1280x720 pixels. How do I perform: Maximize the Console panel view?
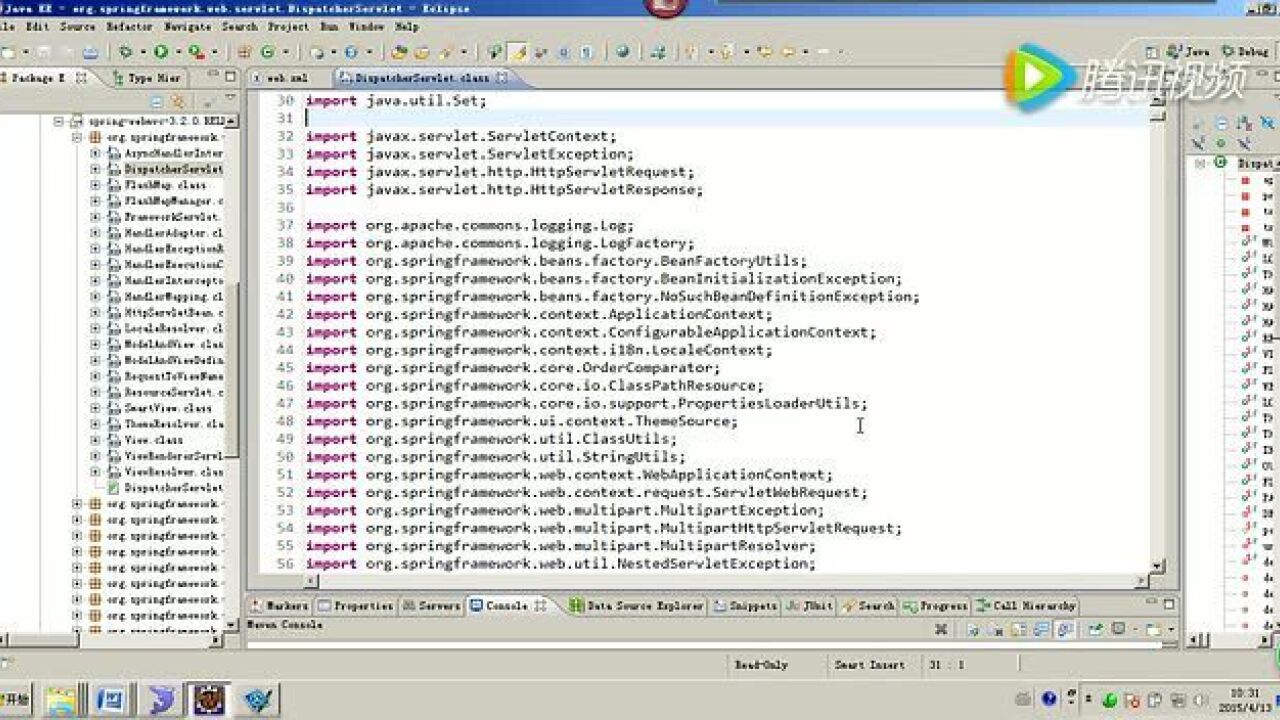click(x=1168, y=605)
